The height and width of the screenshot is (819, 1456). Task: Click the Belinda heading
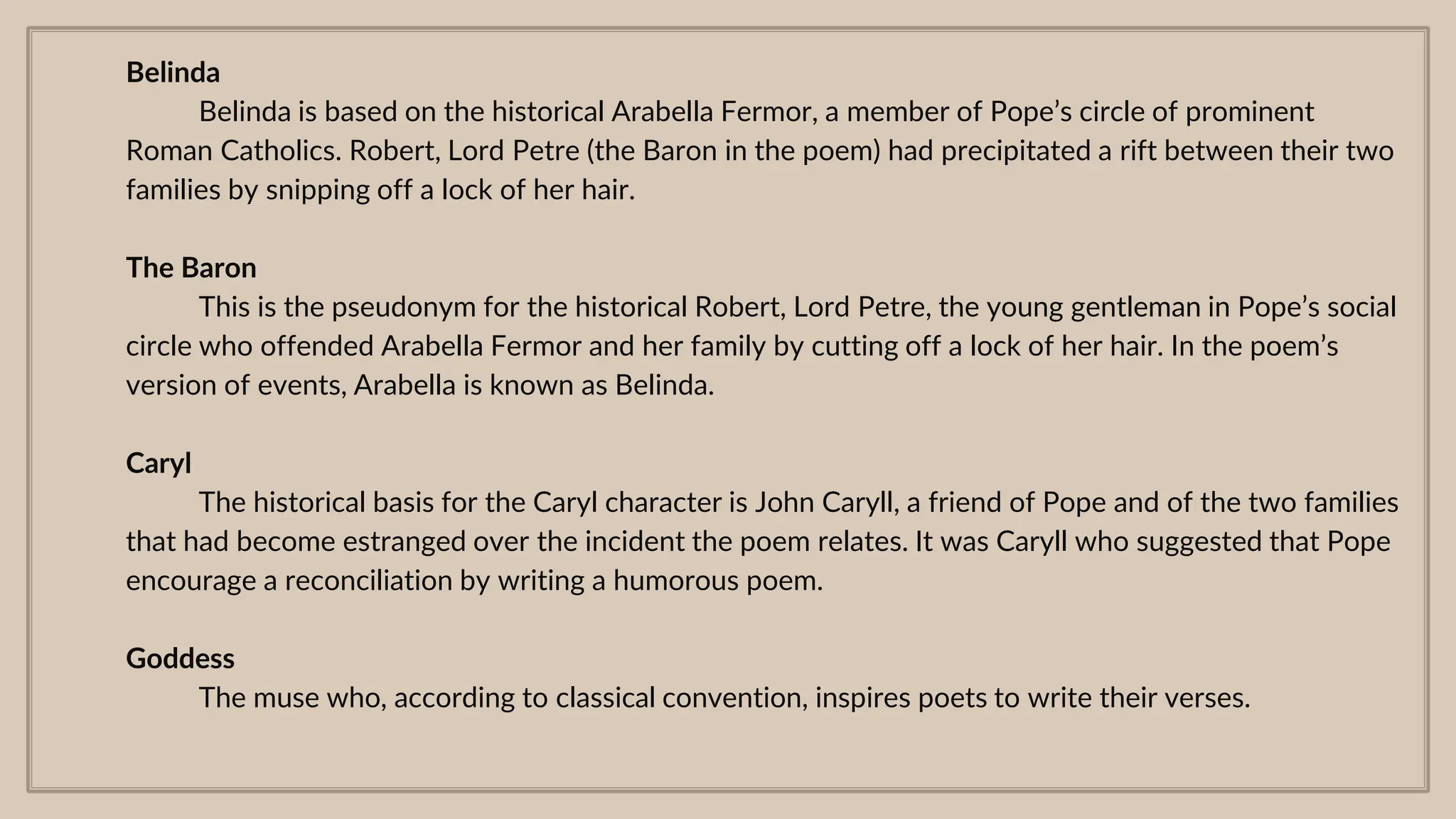173,73
